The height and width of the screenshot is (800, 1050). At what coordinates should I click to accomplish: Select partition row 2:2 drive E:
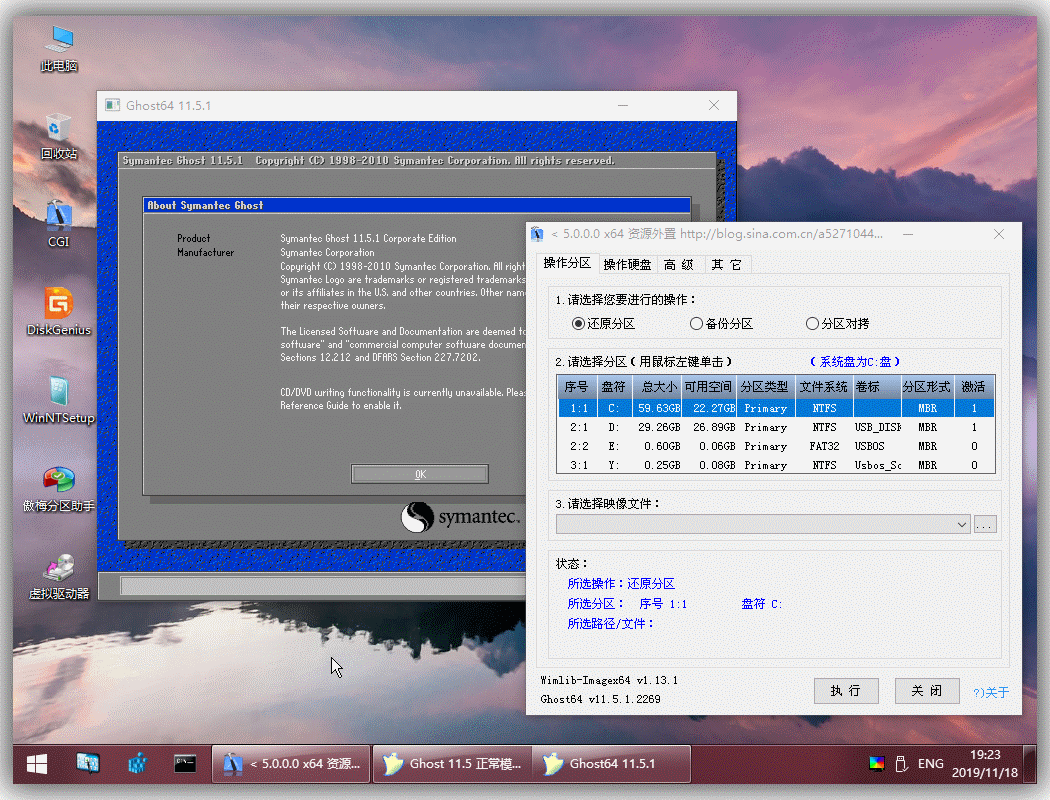(776, 447)
